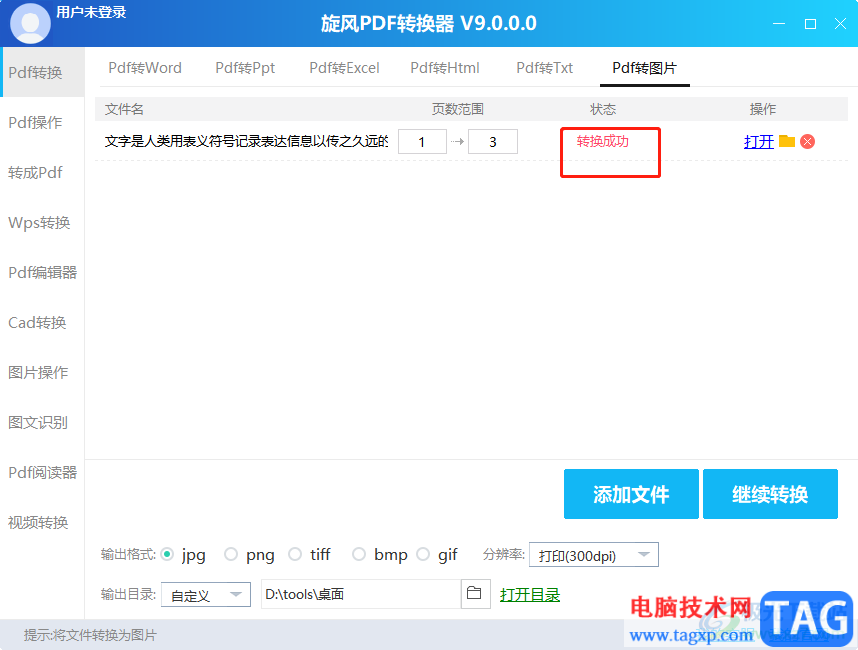This screenshot has height=650, width=858.
Task: Click the 打开 link in the file row
Action: coord(758,142)
